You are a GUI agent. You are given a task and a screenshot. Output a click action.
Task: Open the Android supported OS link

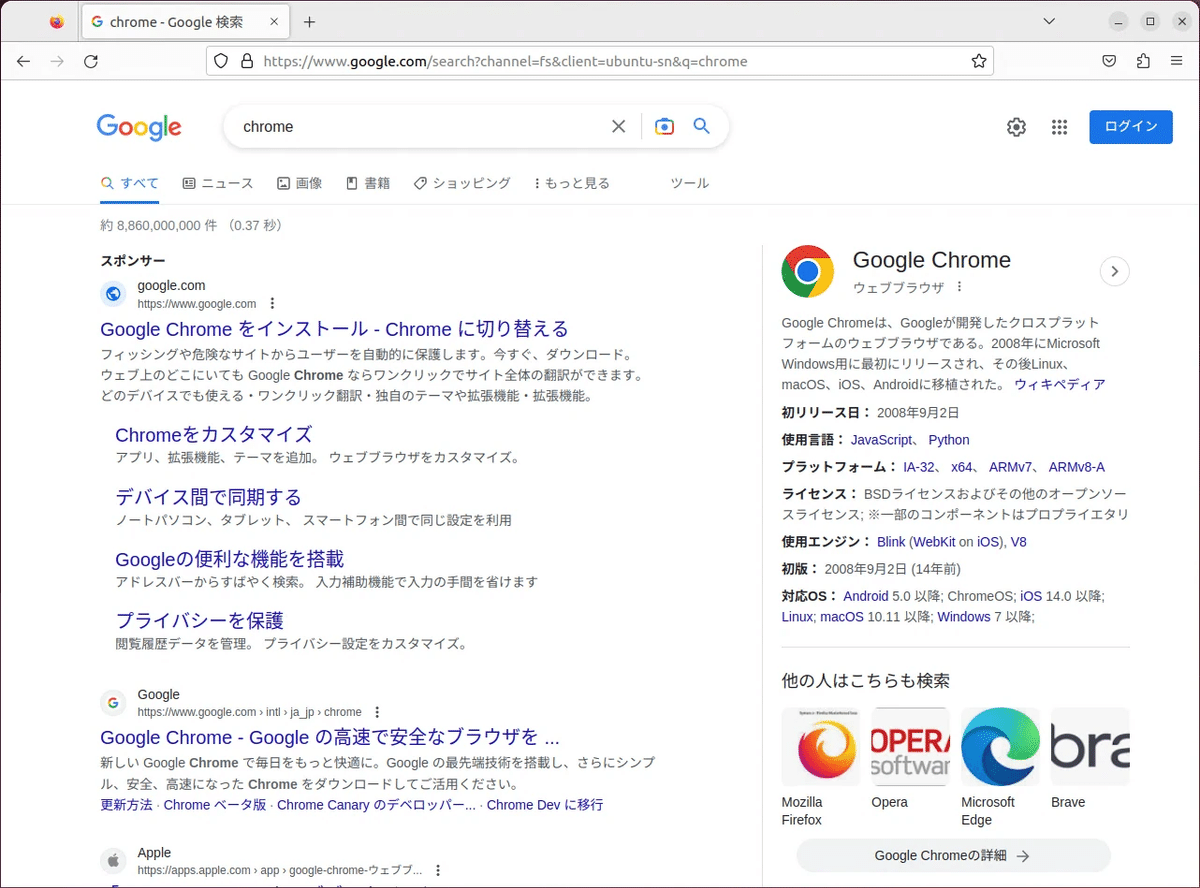pyautogui.click(x=866, y=596)
